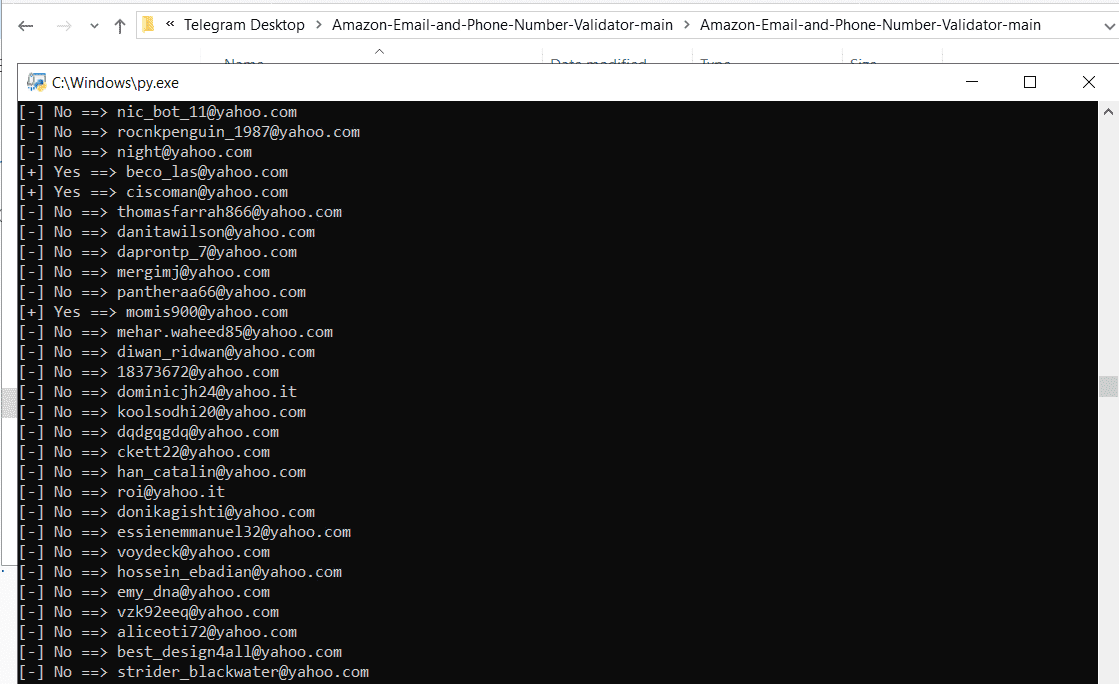This screenshot has width=1119, height=684.
Task: Sort files by Date modified column
Action: [x=598, y=63]
